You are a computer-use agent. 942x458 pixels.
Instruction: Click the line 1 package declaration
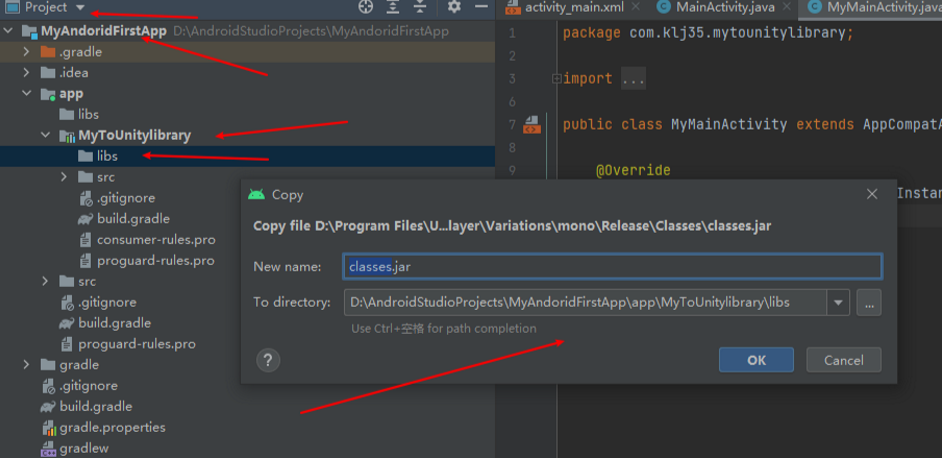[708, 33]
